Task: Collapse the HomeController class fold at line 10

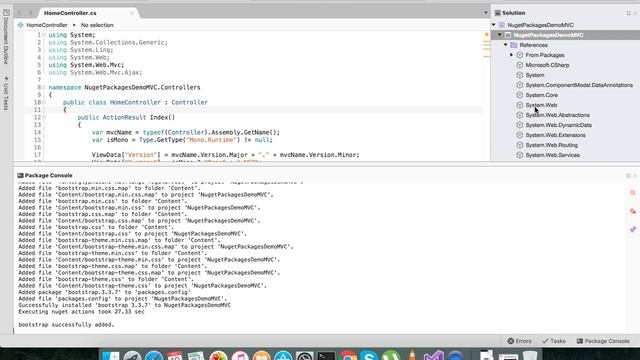Action: pos(44,102)
